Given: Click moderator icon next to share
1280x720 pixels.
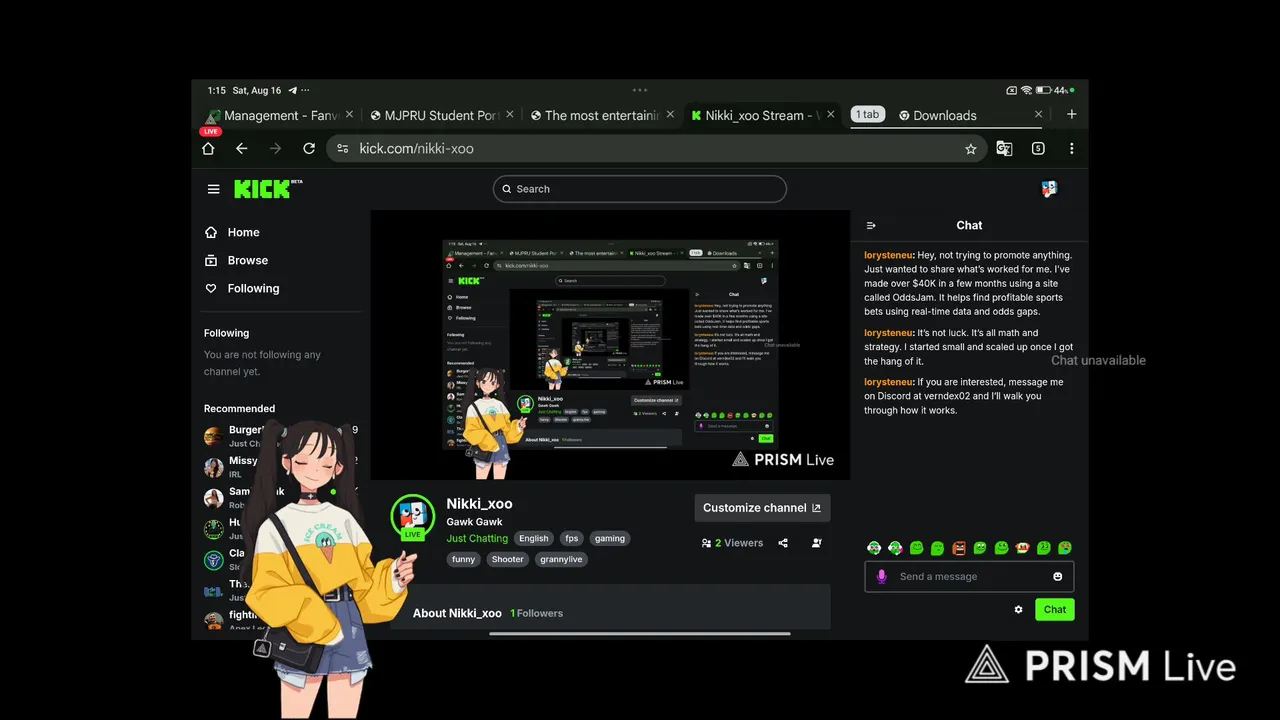Looking at the screenshot, I should [817, 543].
